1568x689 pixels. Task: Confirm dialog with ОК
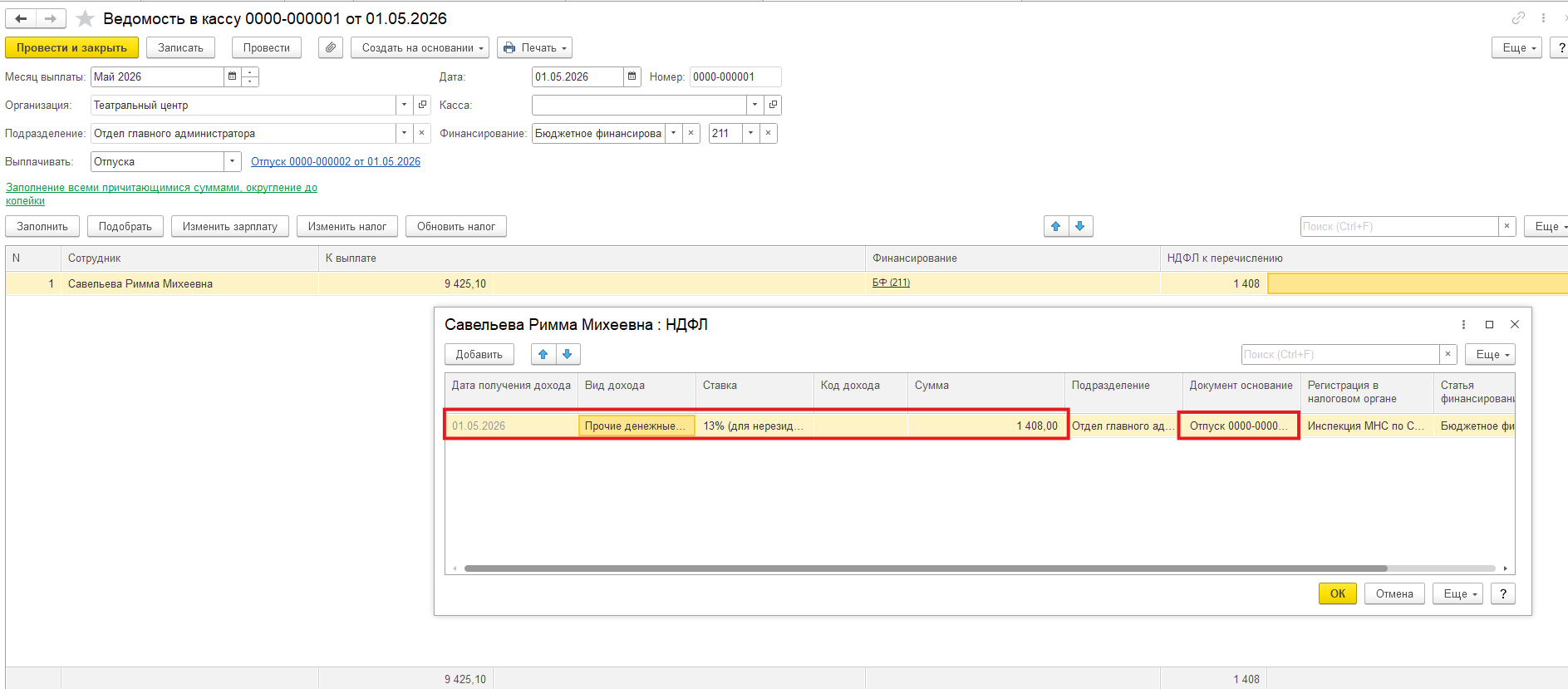pos(1338,593)
